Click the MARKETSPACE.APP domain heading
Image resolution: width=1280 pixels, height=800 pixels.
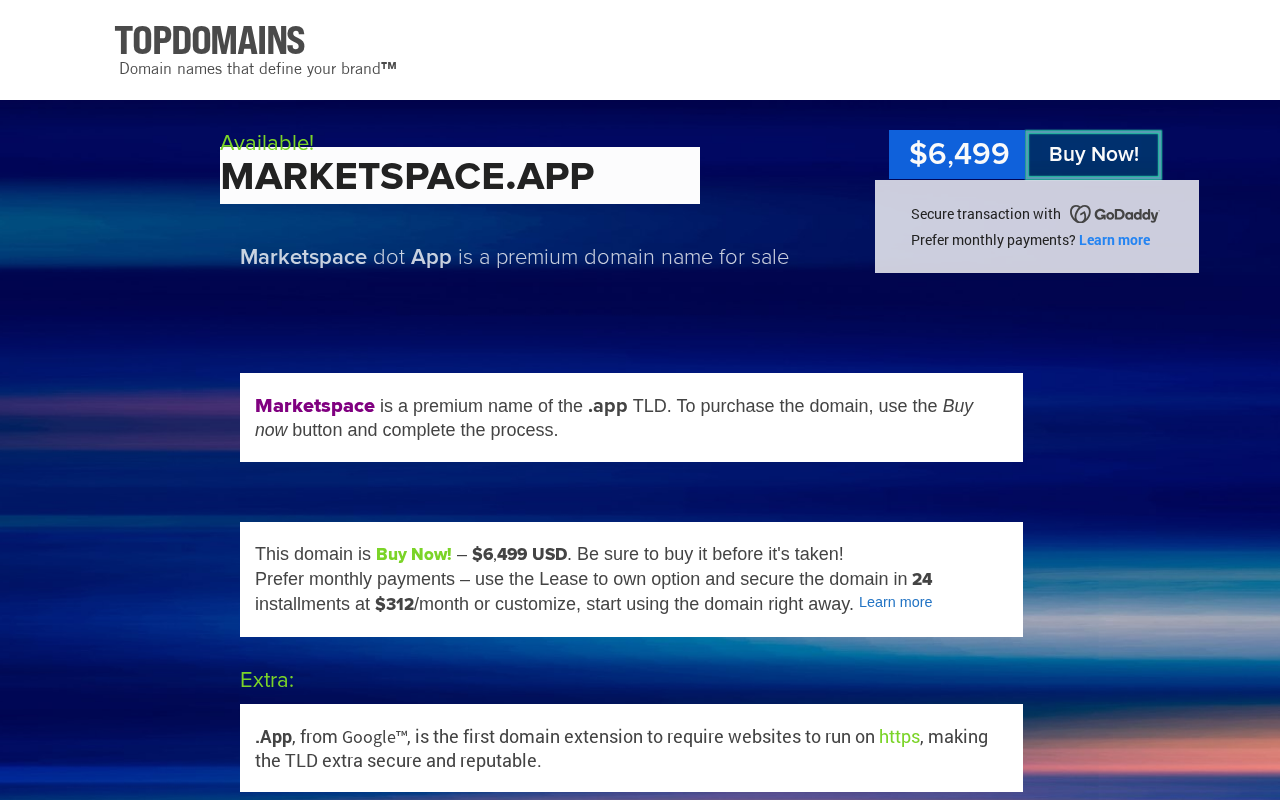[407, 176]
